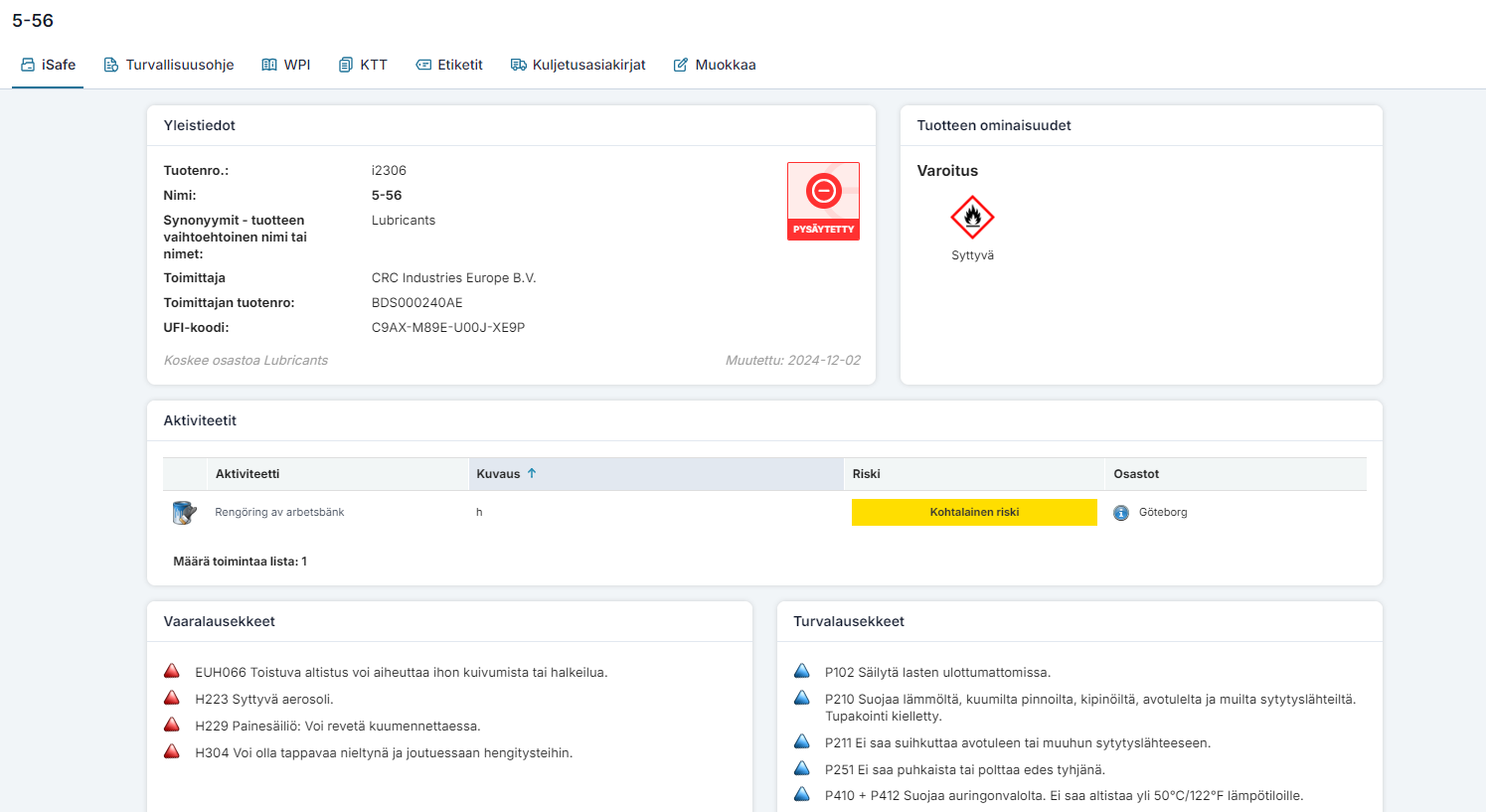Click the Määrä toimintaa lista: 1 text
The height and width of the screenshot is (812, 1486).
point(240,561)
